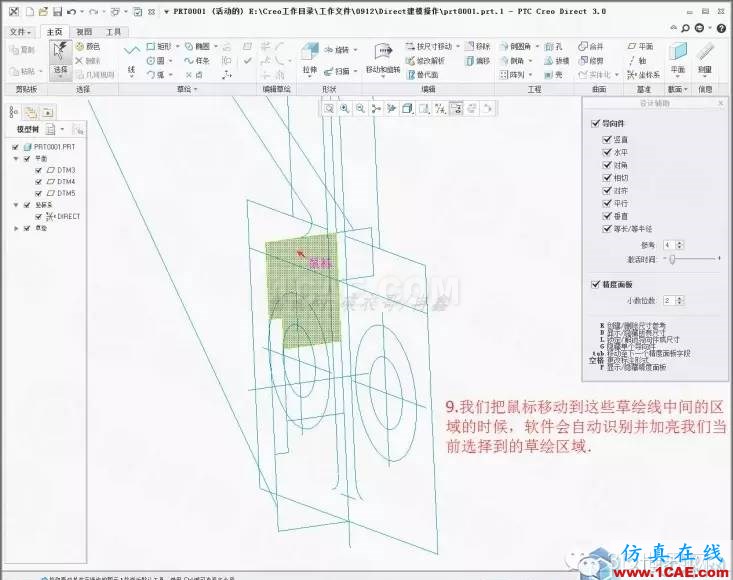Select the 合并 merge surface tool
Screen dimensions: 733x580
click(x=591, y=47)
